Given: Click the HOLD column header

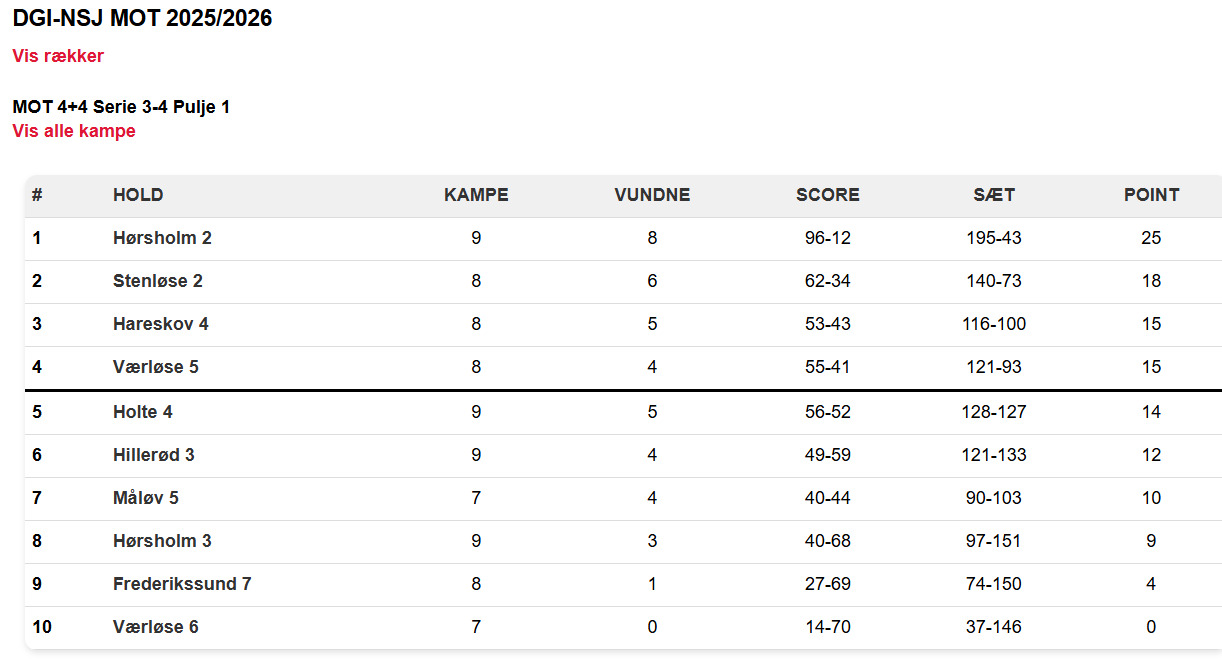Looking at the screenshot, I should 138,195.
